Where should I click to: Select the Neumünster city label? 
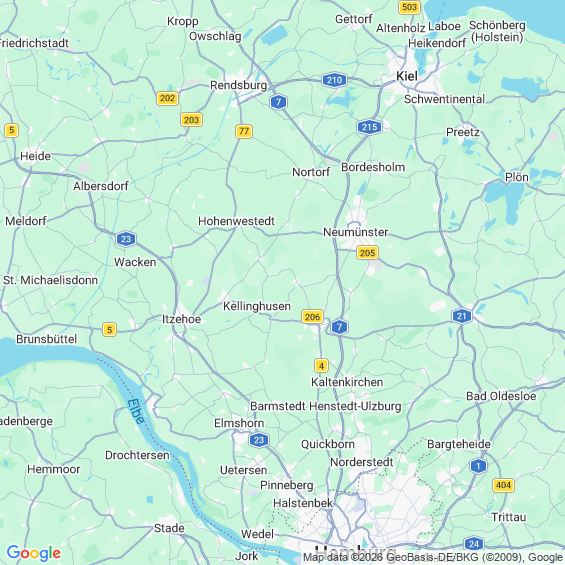point(355,232)
